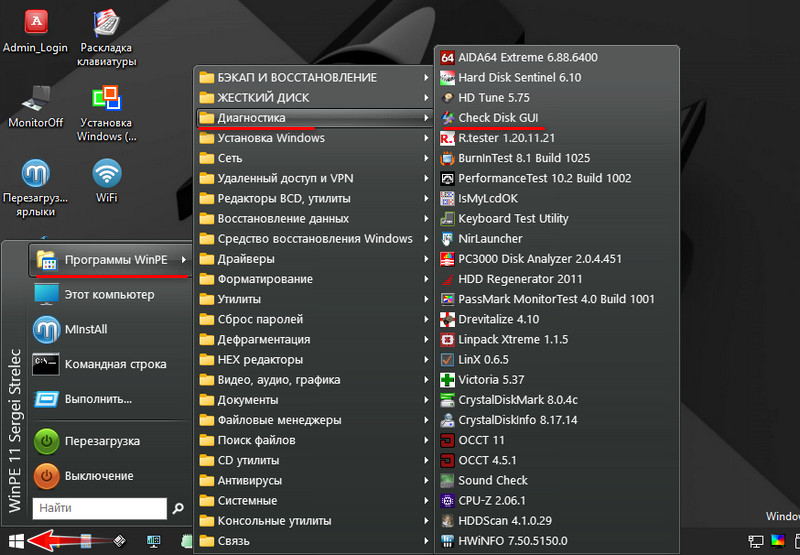Viewport: 800px width, 555px height.
Task: Launch HDD Regenerator 2011
Action: click(557, 279)
